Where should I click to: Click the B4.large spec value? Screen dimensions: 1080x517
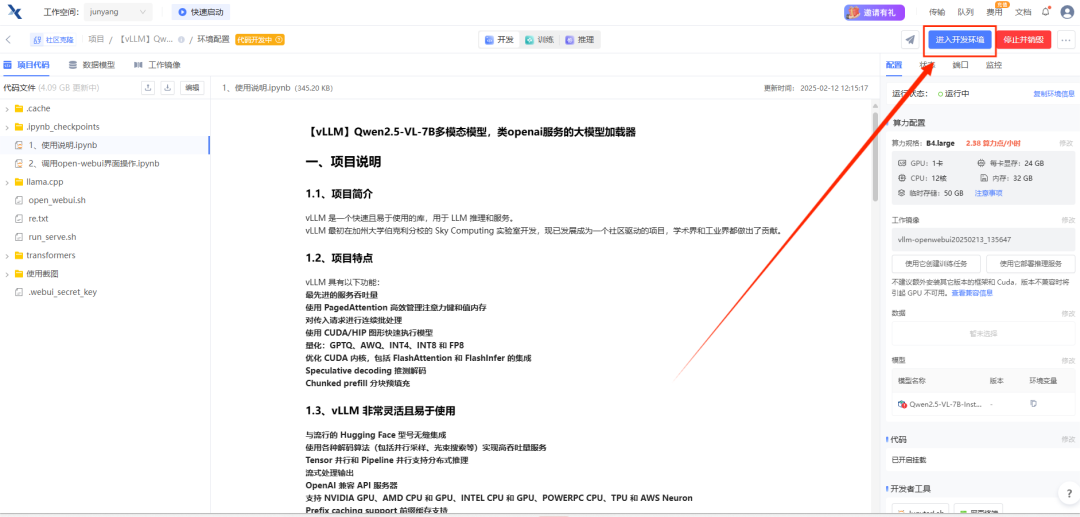[x=941, y=143]
